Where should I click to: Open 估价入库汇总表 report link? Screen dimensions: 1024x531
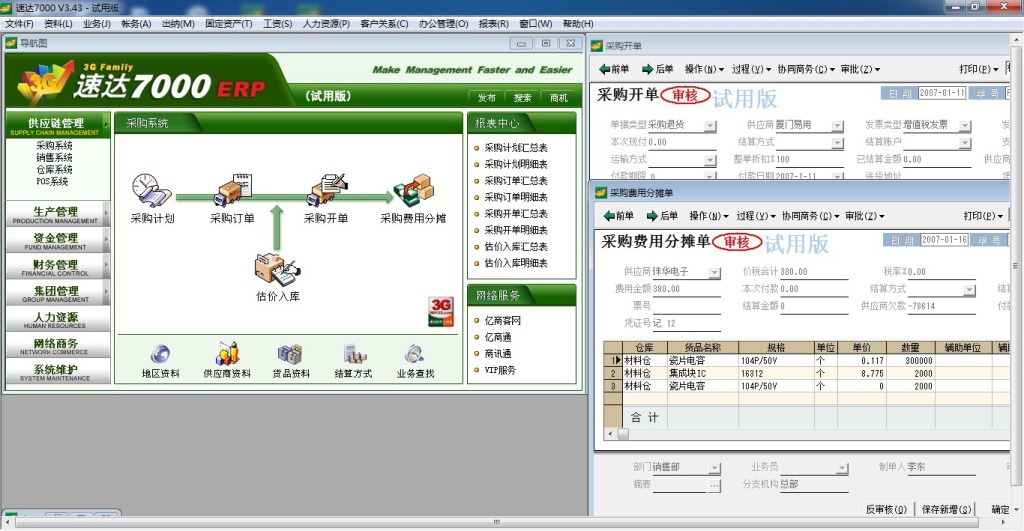pyautogui.click(x=515, y=246)
